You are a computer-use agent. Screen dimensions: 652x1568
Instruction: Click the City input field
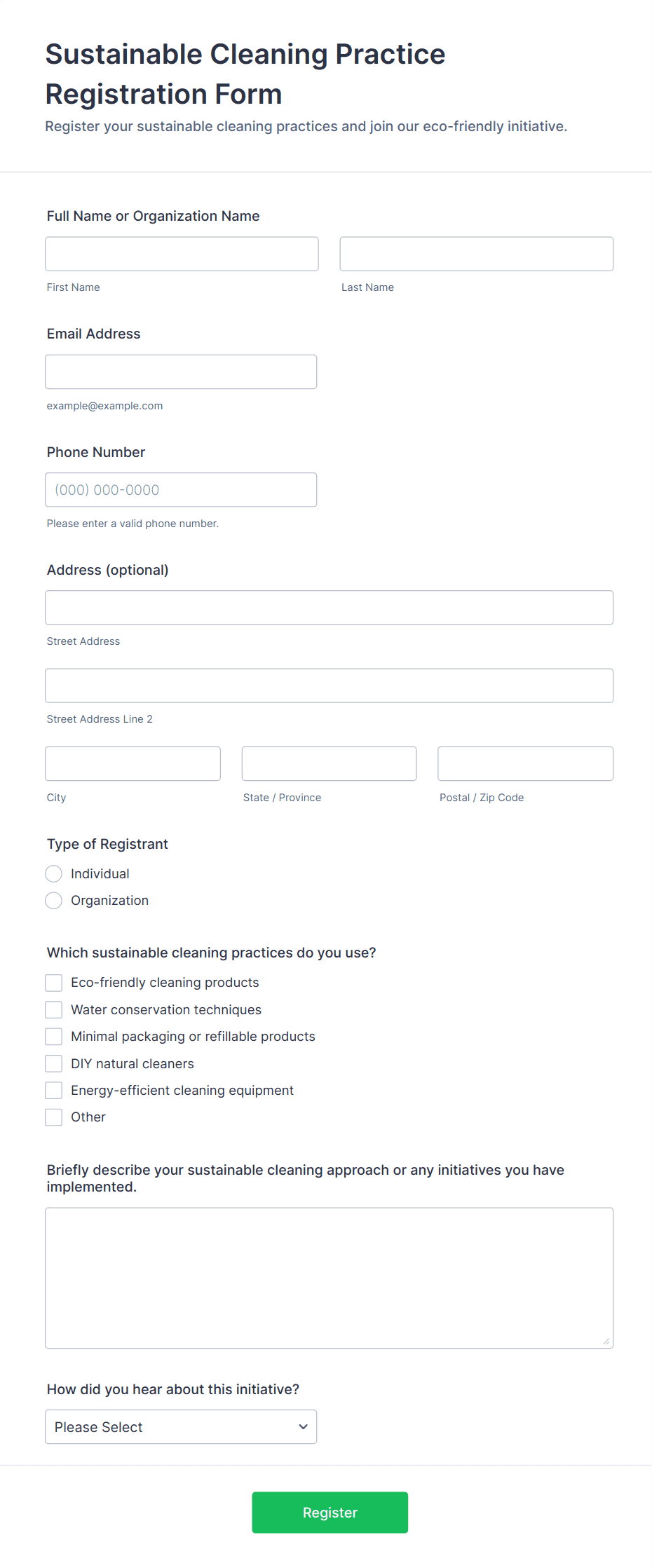[x=133, y=763]
